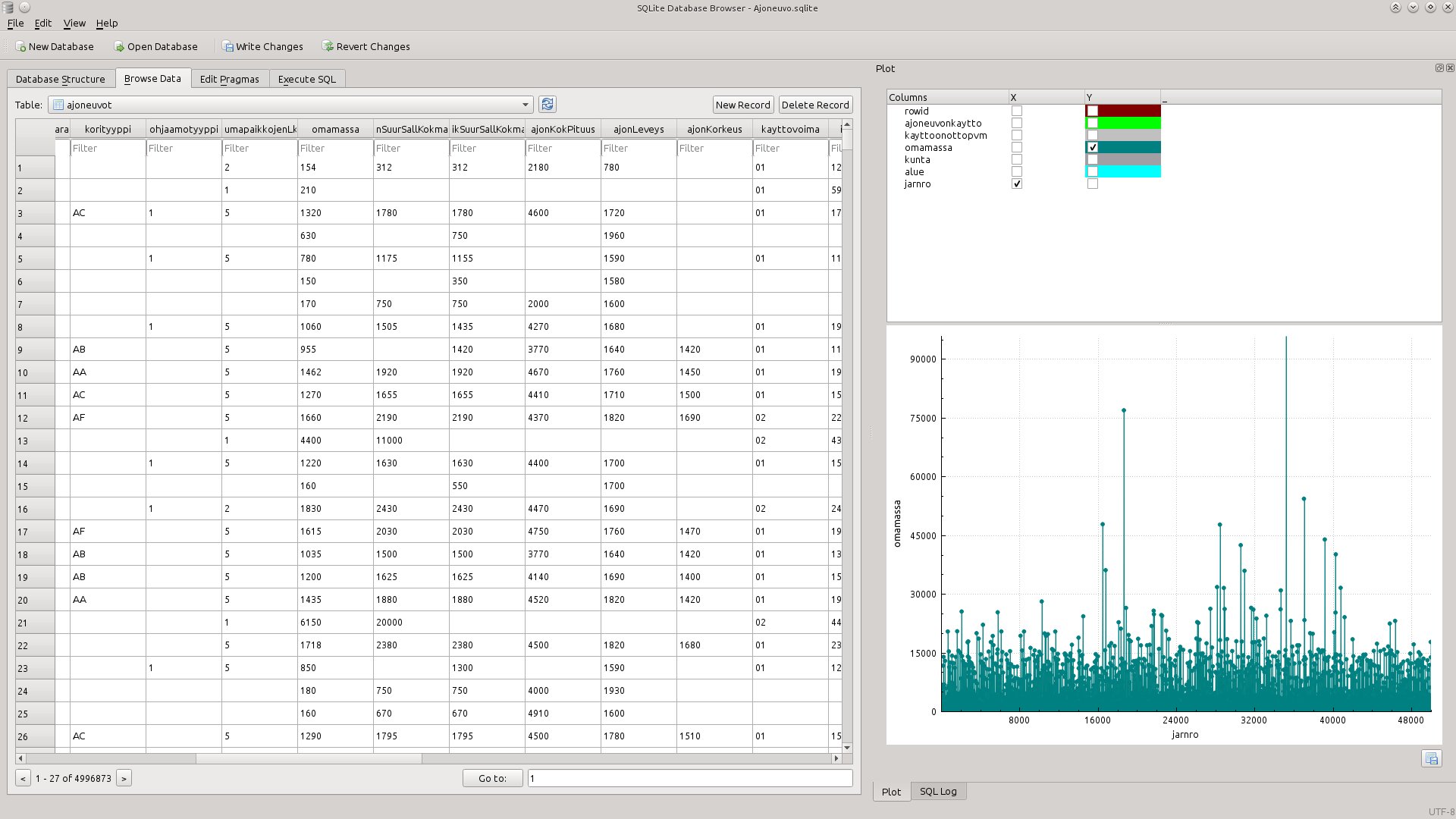The height and width of the screenshot is (819, 1456).
Task: Click the New Record button
Action: pos(743,105)
